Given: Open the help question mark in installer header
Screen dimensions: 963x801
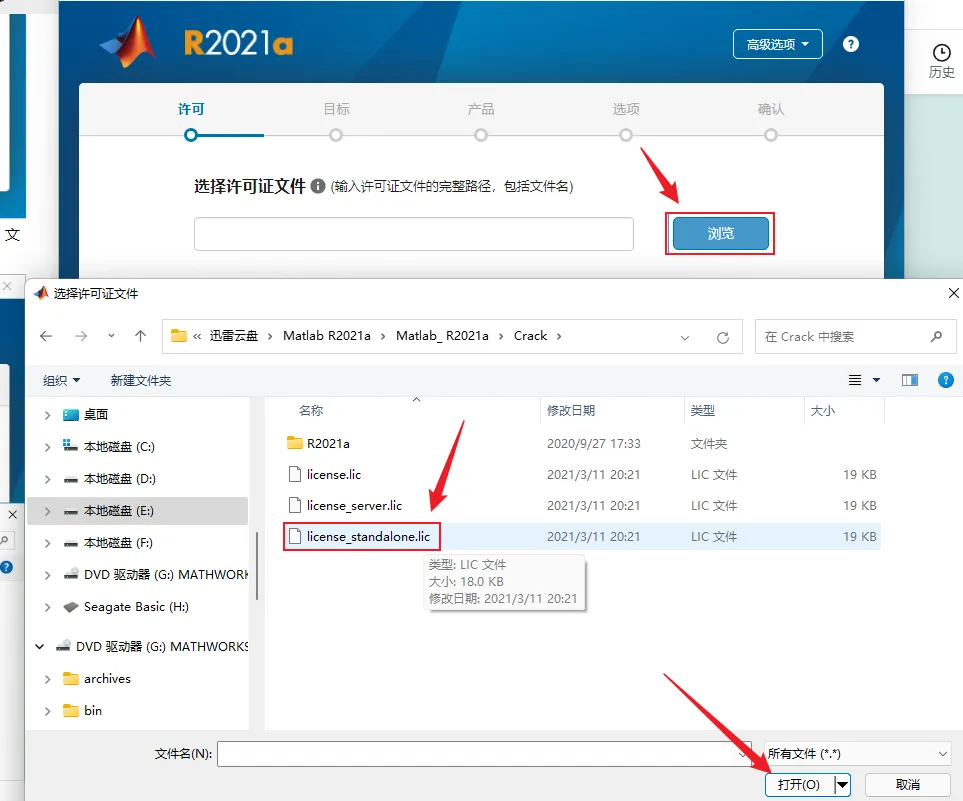Looking at the screenshot, I should pyautogui.click(x=851, y=44).
